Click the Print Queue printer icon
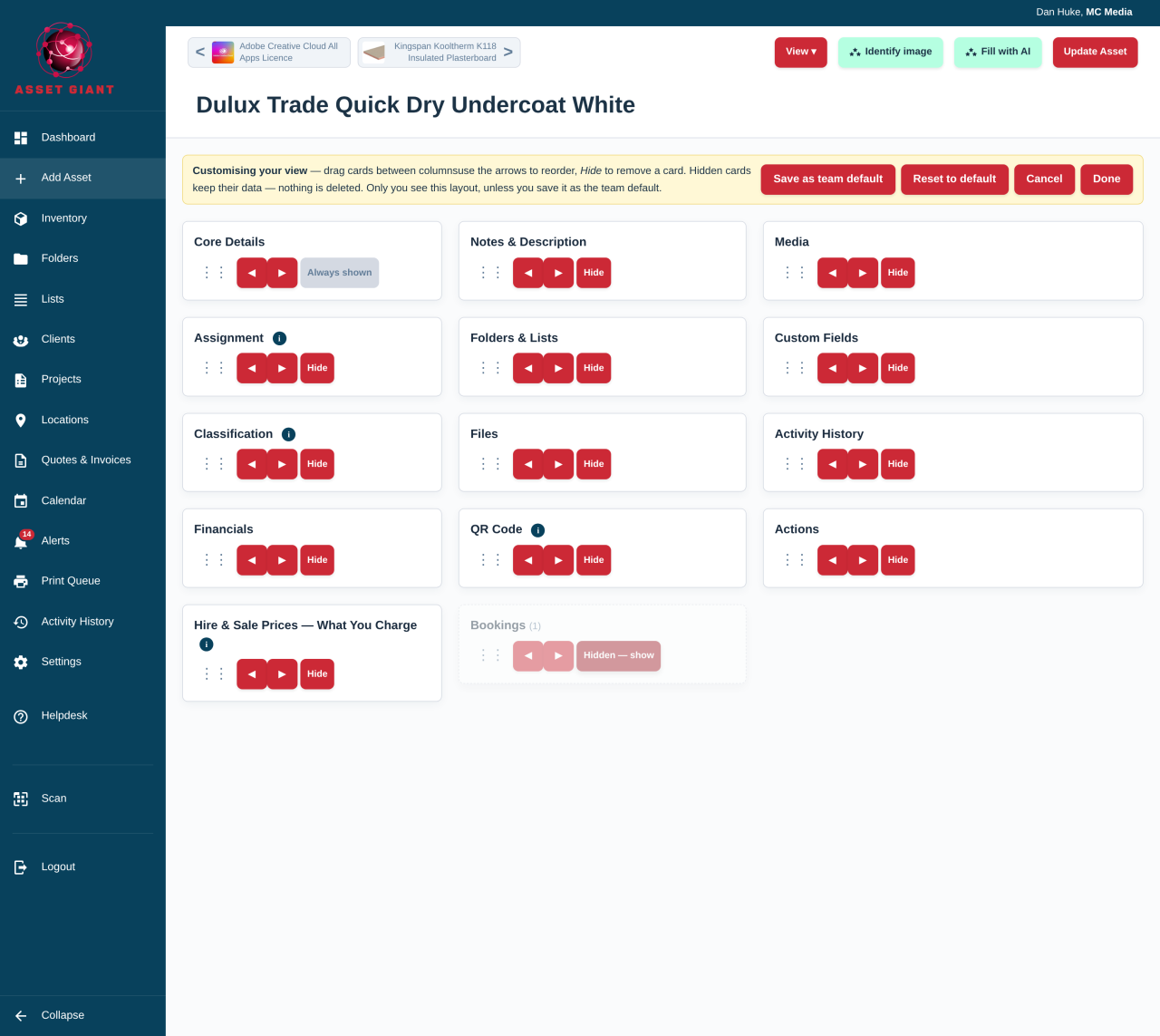Viewport: 1160px width, 1036px height. tap(21, 581)
